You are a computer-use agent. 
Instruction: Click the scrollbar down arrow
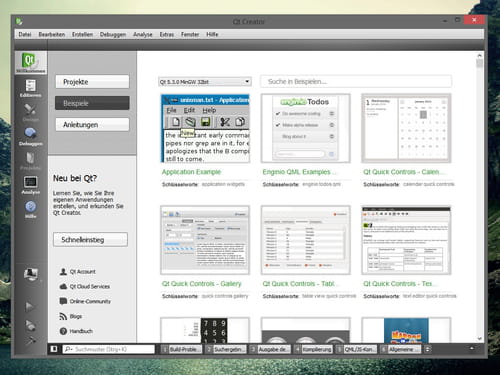tap(479, 339)
